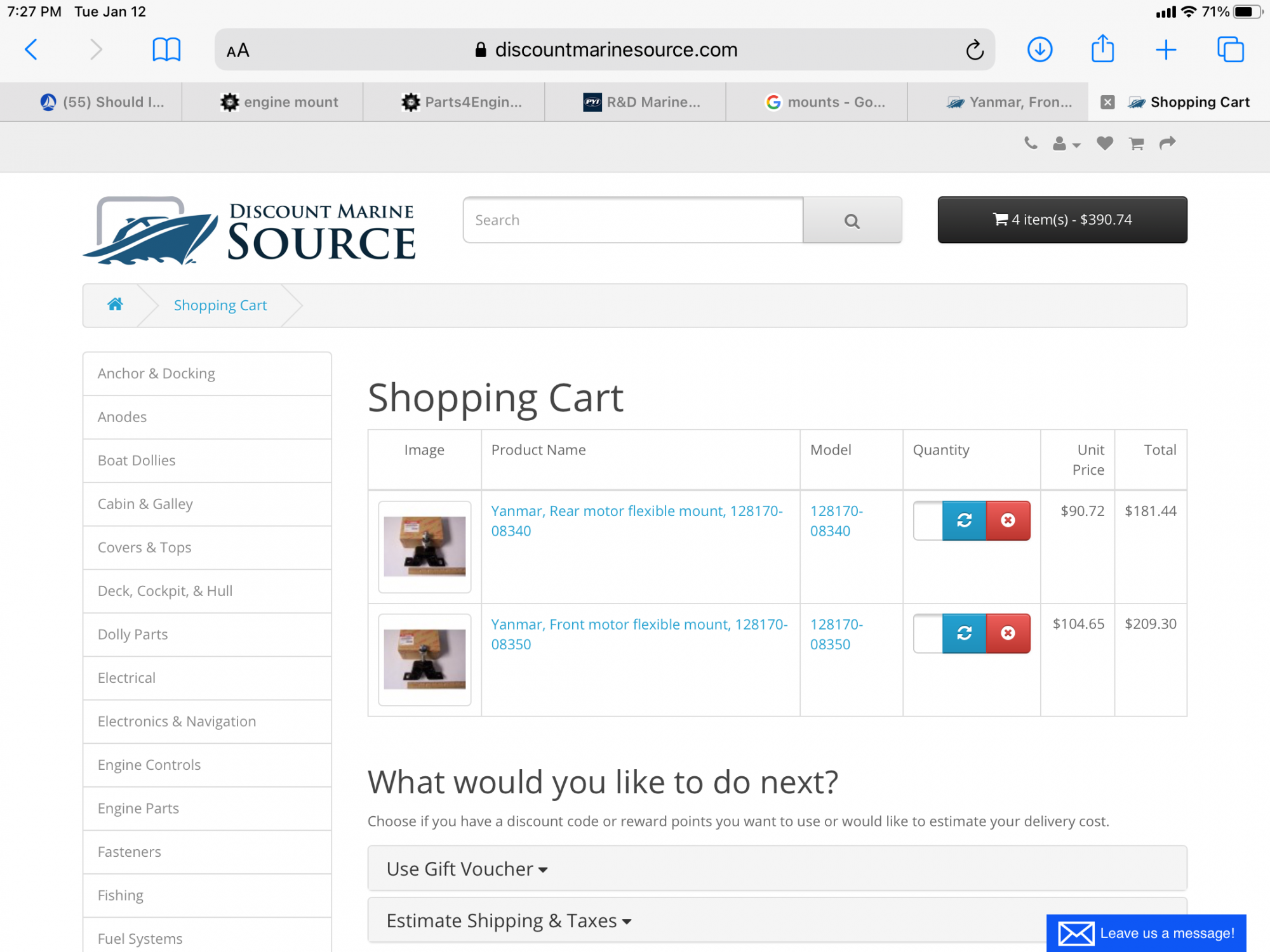
Task: Open the Yanmar Rear motor flexible mount link
Action: tap(637, 521)
